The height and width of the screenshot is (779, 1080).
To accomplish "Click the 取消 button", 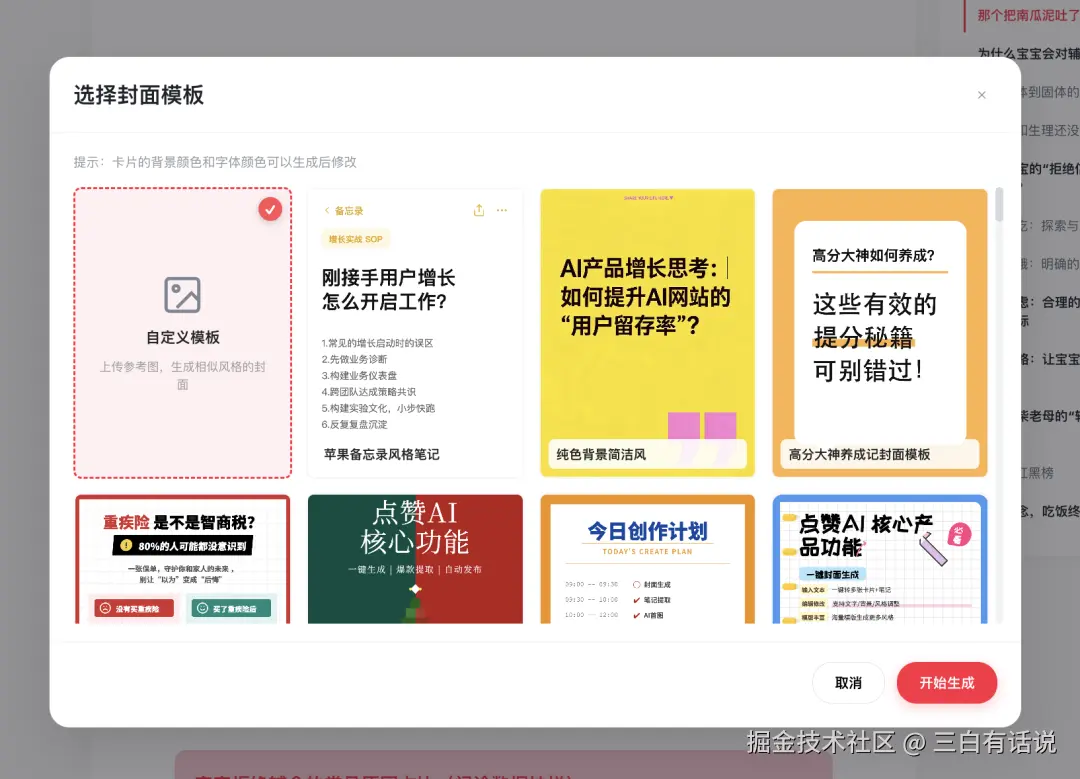I will (x=848, y=682).
